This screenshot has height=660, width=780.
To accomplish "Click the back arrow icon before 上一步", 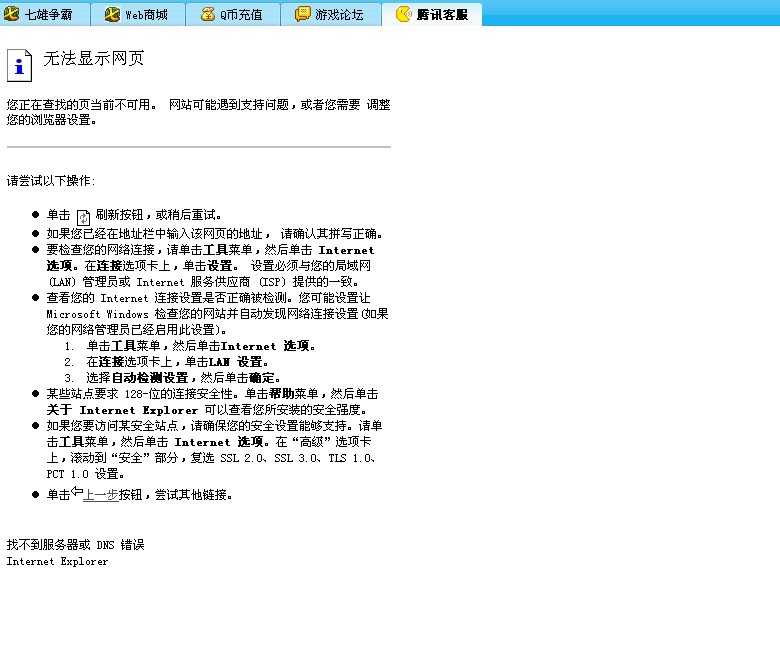I will click(77, 491).
